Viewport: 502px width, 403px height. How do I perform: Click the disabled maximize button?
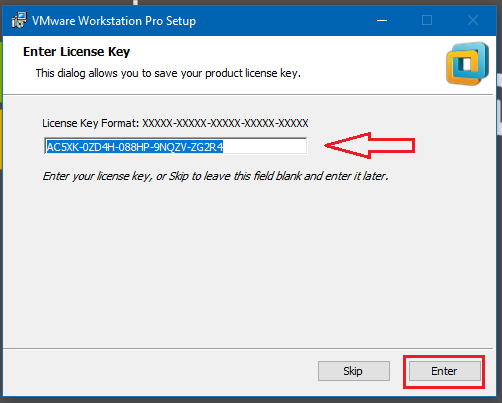click(x=427, y=21)
